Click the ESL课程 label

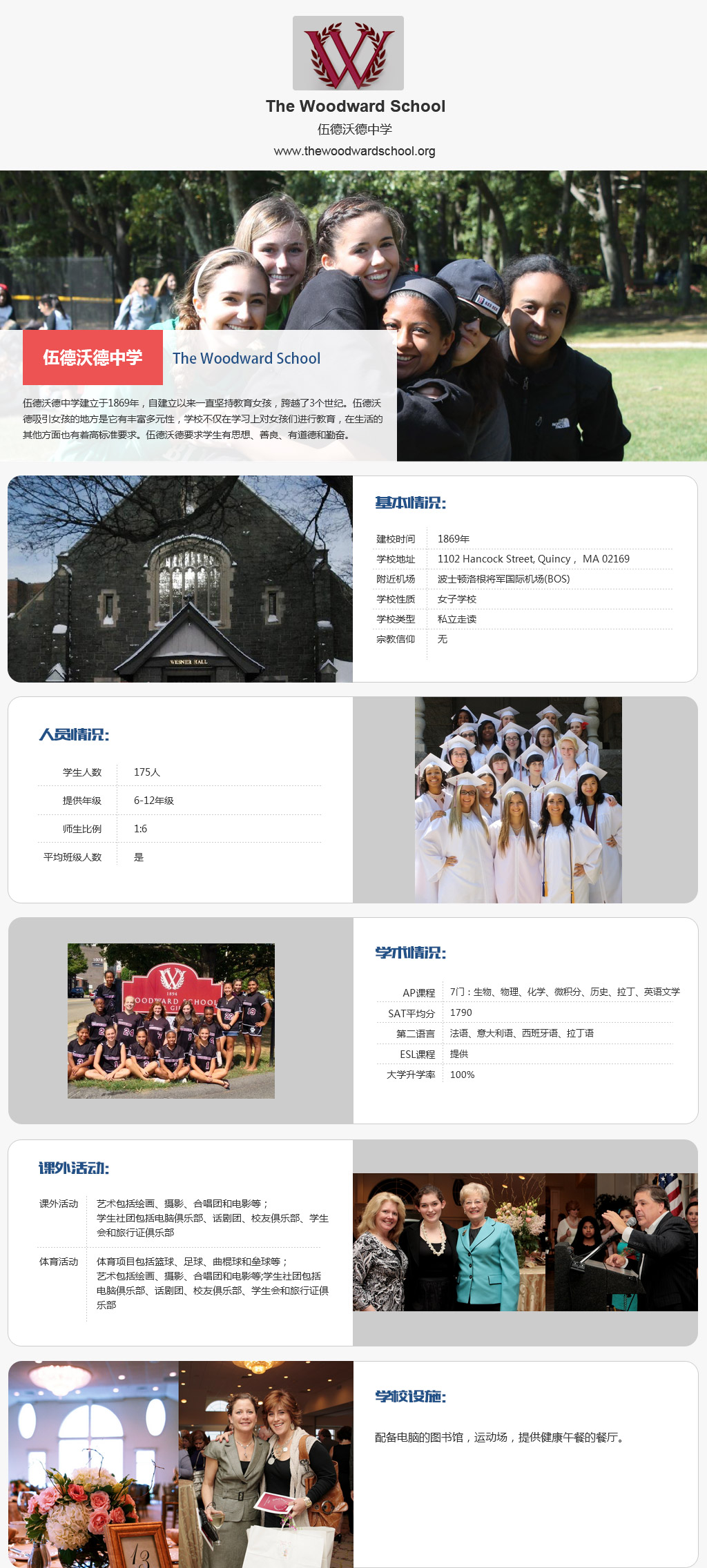tap(418, 1055)
